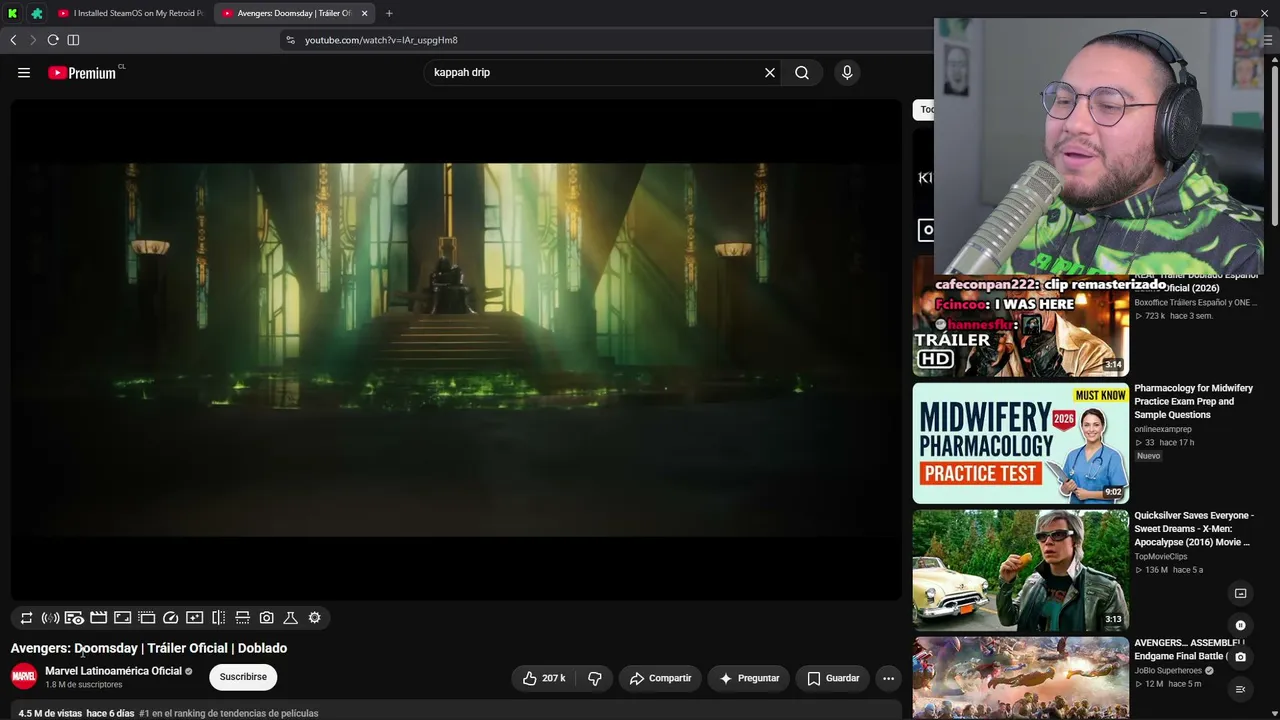Click the audio waves toolbar icon
The height and width of the screenshot is (720, 1280).
pyautogui.click(x=50, y=618)
